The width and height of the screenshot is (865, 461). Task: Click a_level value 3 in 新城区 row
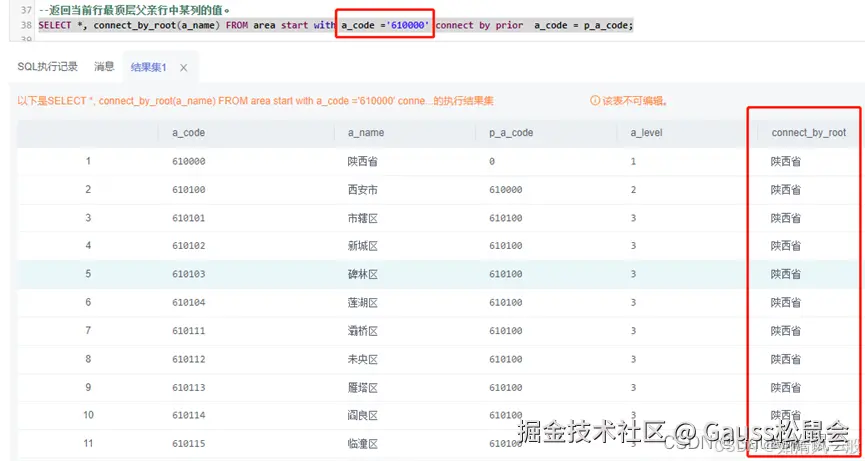[x=633, y=246]
